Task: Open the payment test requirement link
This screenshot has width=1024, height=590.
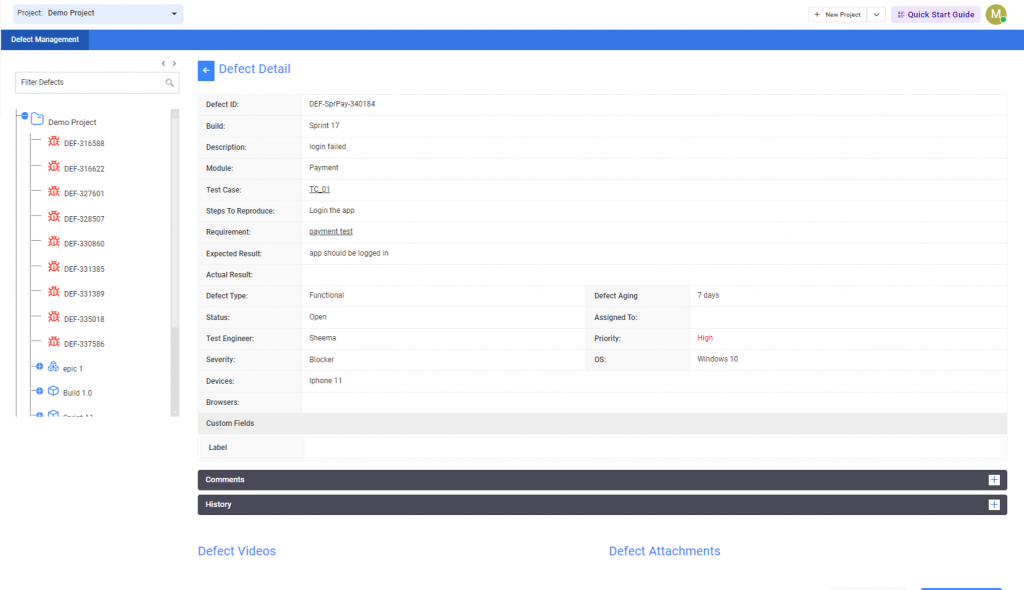Action: tap(330, 231)
